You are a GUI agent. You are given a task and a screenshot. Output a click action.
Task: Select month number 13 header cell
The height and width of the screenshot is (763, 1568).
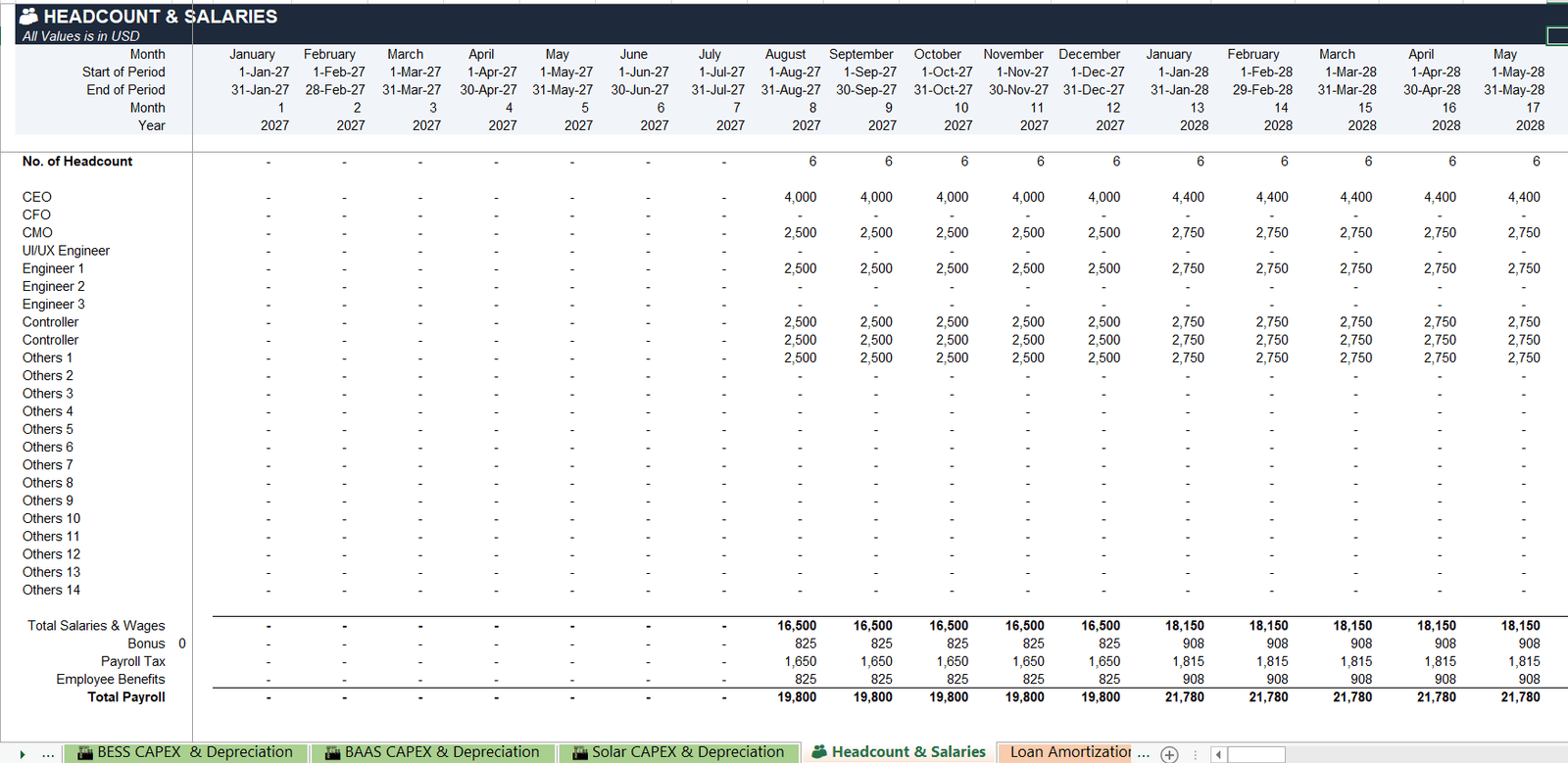[x=1198, y=108]
